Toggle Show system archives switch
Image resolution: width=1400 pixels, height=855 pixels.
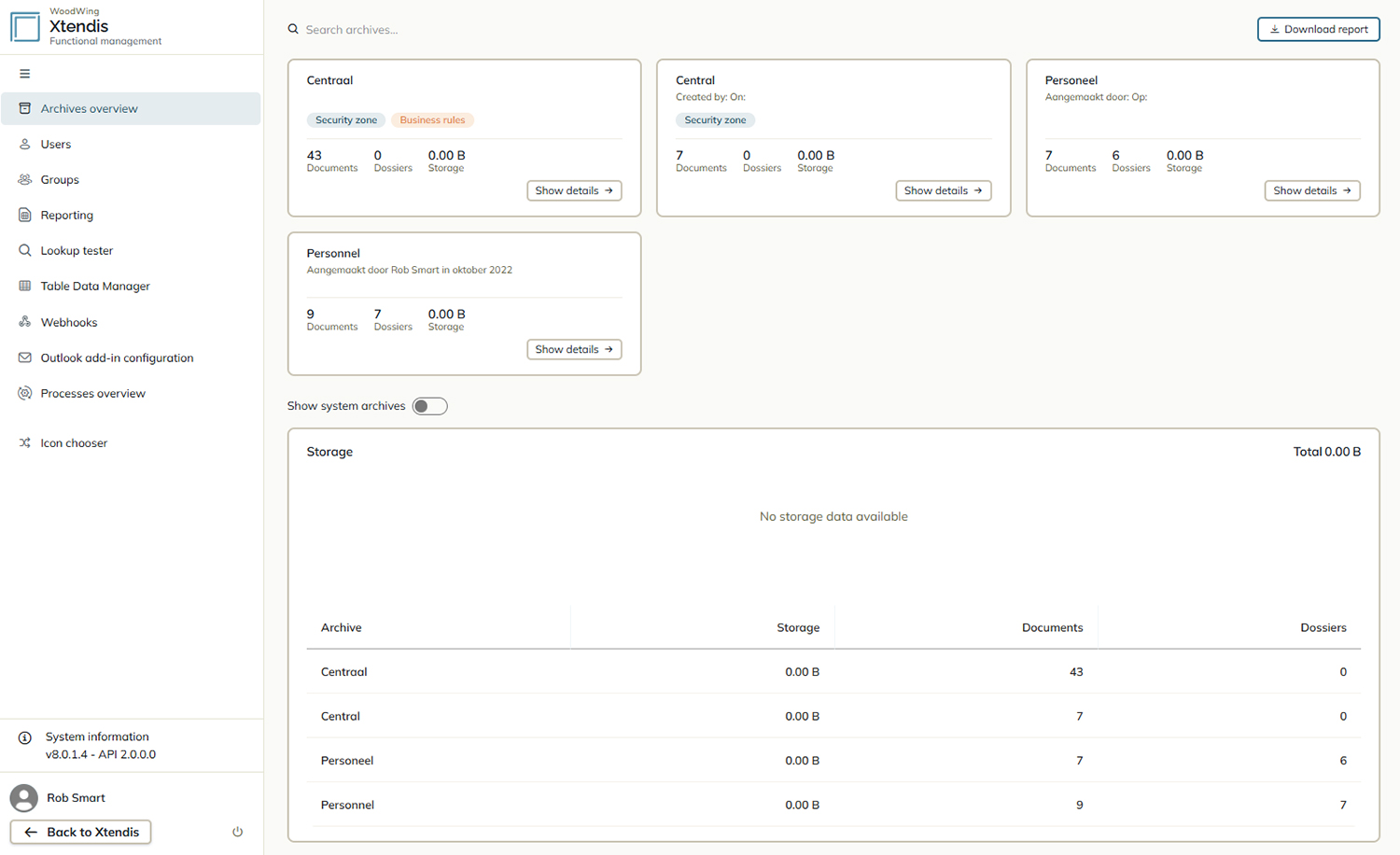coord(429,406)
